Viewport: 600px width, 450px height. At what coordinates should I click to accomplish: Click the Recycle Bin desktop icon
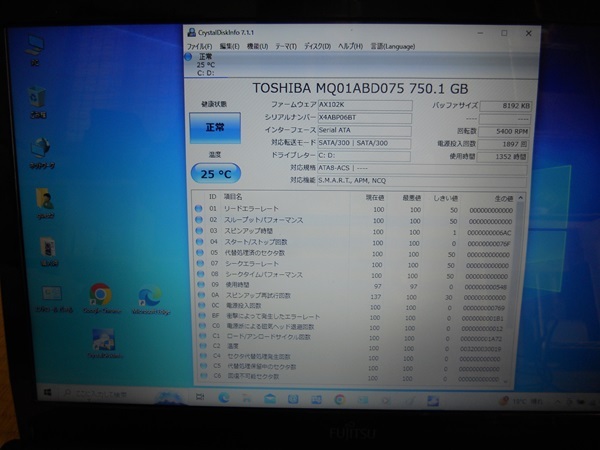[38, 102]
